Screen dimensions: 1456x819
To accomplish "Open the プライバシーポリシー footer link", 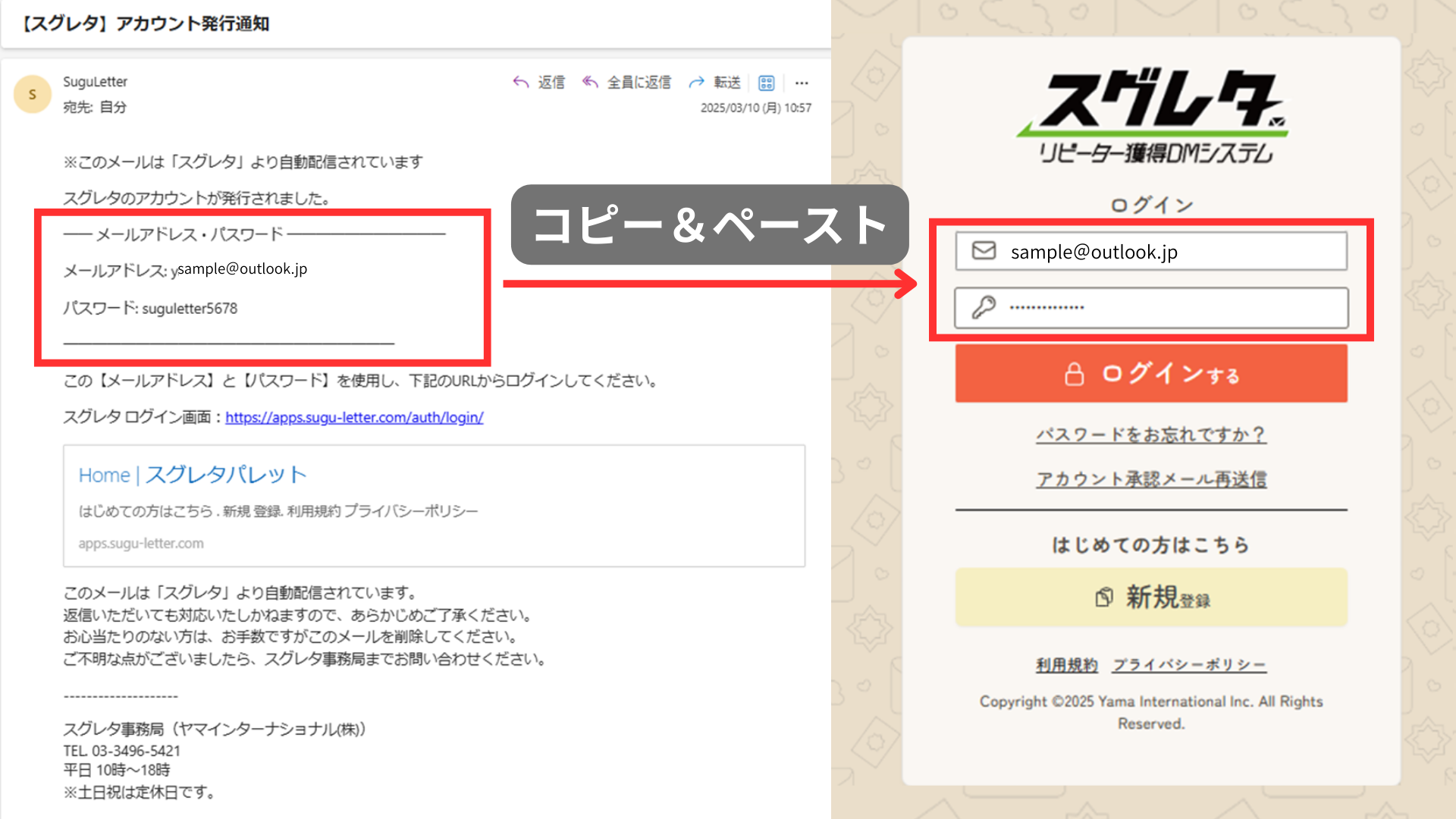I will click(1189, 665).
